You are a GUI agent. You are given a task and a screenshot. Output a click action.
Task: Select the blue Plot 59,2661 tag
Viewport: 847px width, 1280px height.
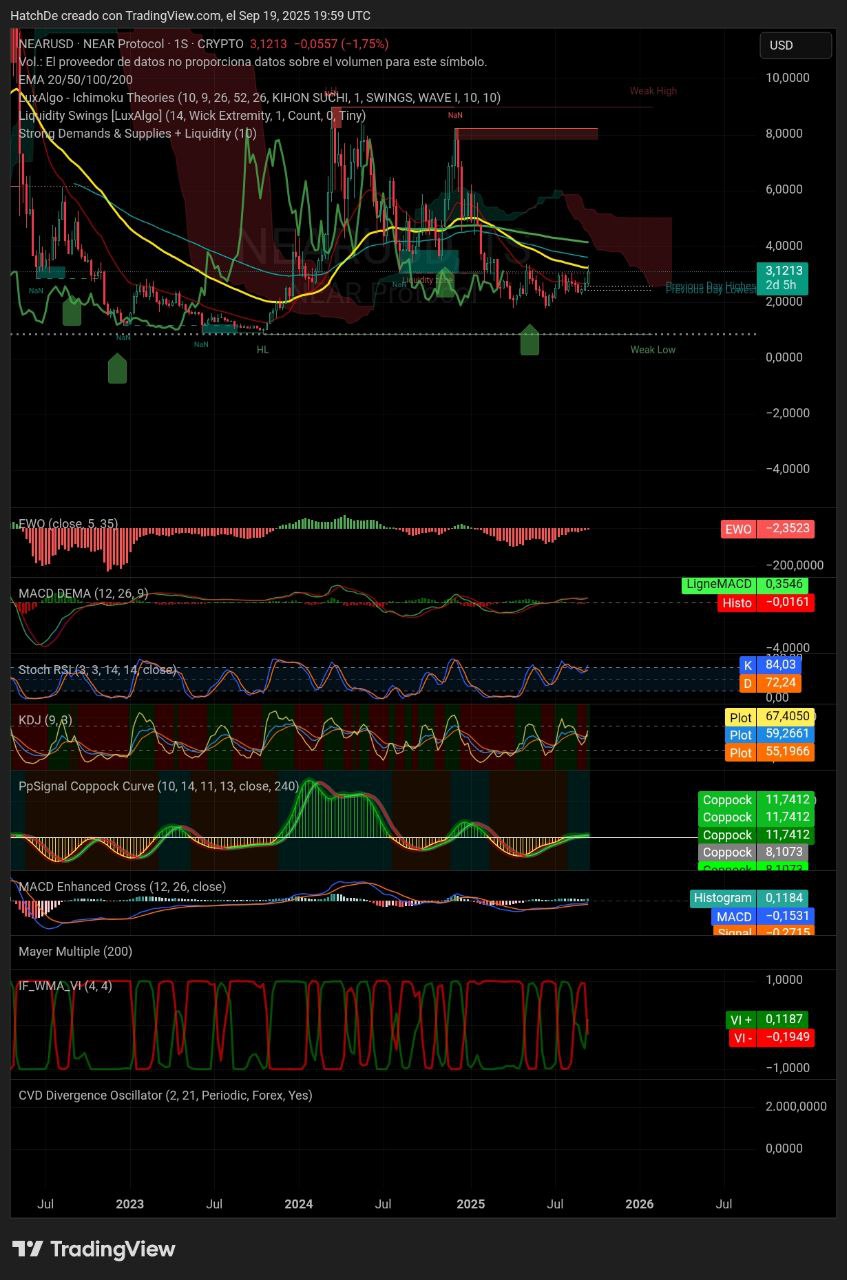click(x=769, y=735)
